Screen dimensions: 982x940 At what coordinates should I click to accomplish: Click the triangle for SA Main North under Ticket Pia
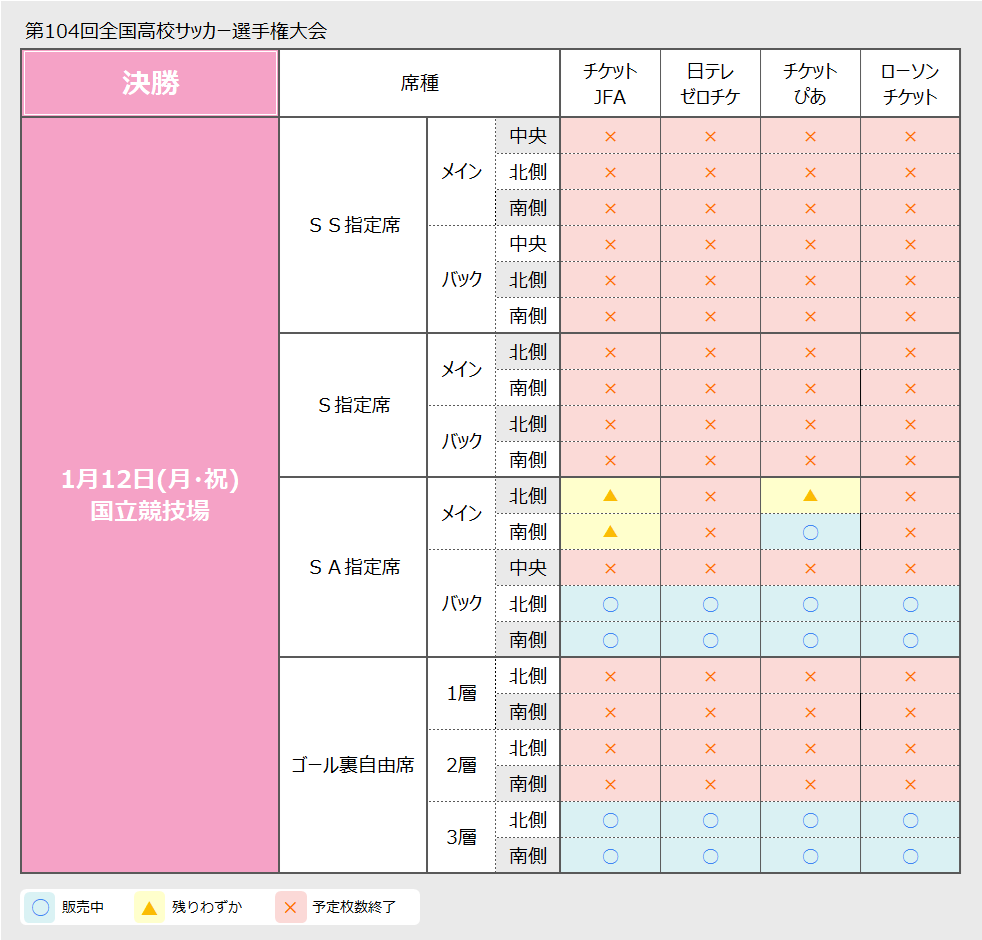tap(810, 495)
